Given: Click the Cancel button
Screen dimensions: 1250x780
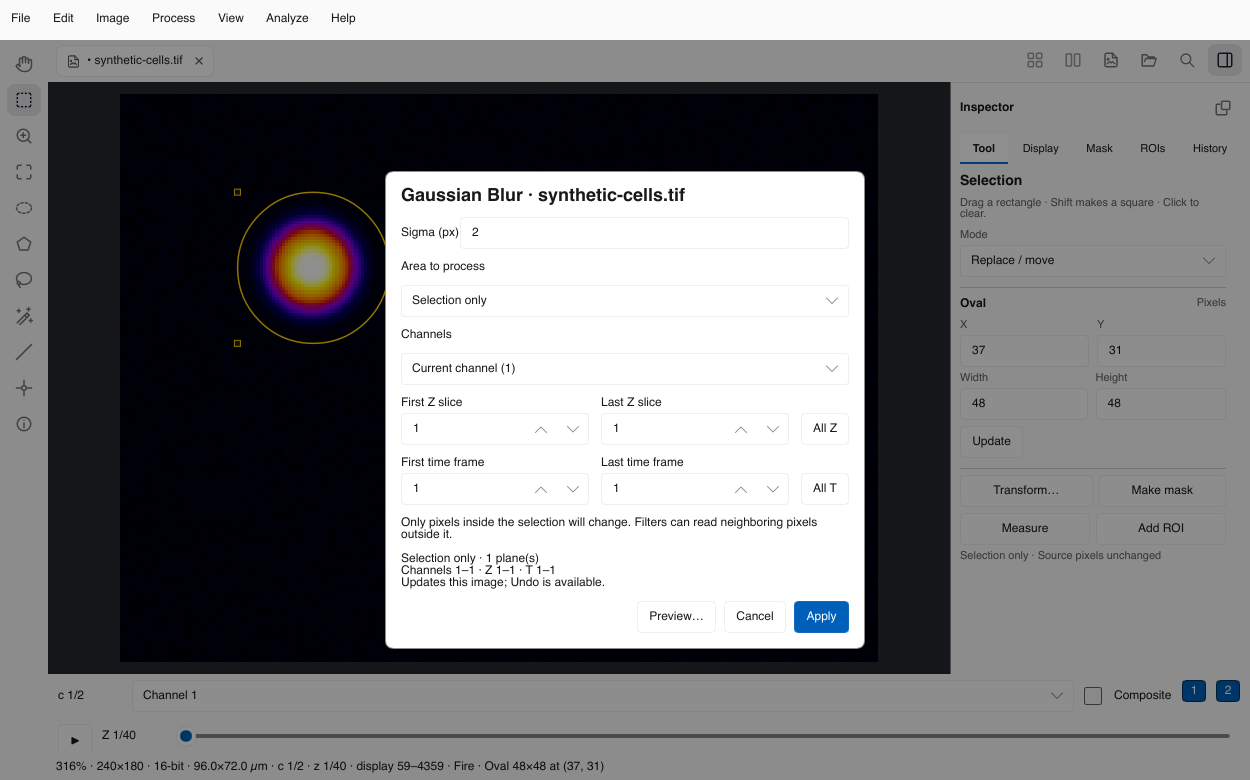Looking at the screenshot, I should coord(755,617).
